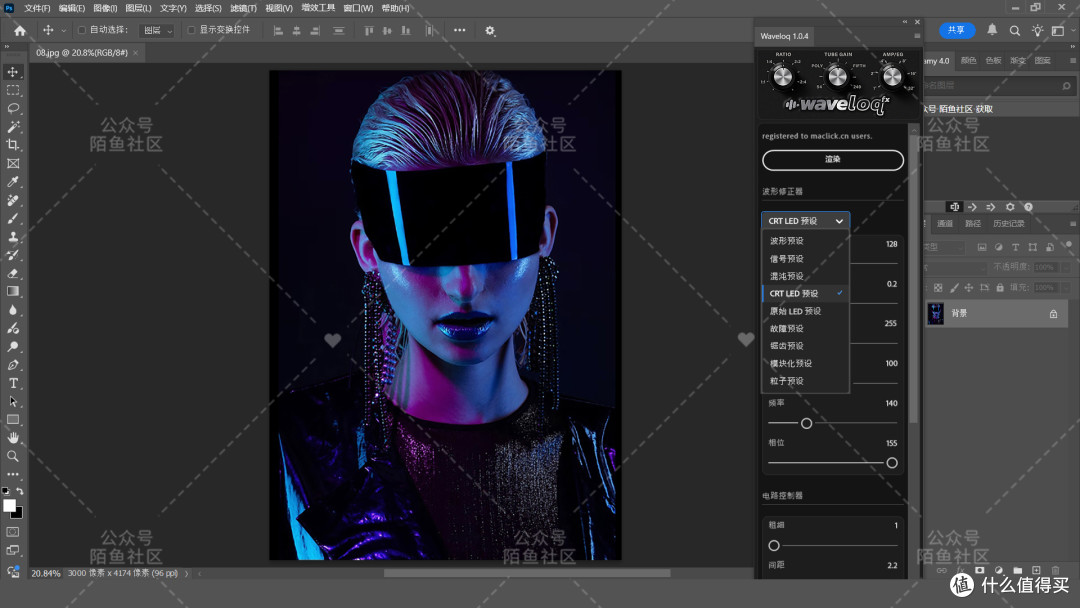The height and width of the screenshot is (608, 1080).
Task: Select the Move tool
Action: pos(13,72)
